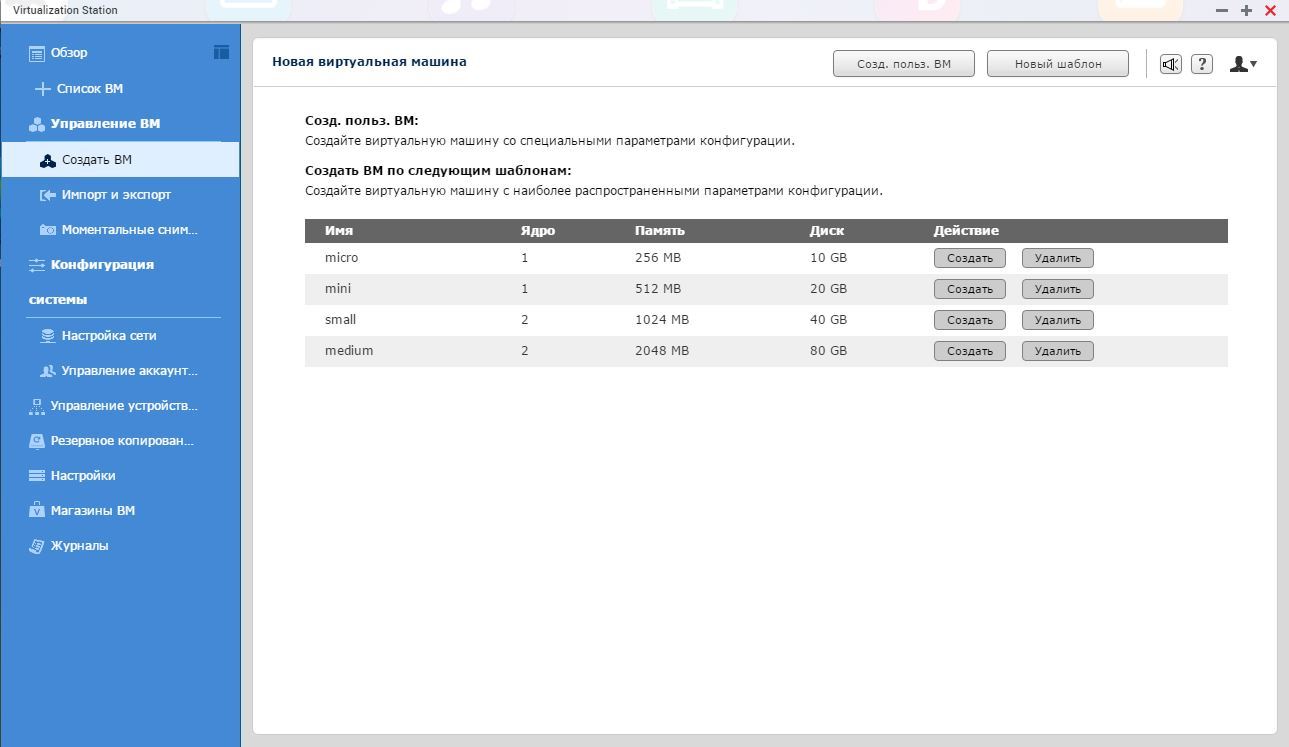This screenshot has height=747, width=1289.
Task: Open the user account dropdown
Action: (x=1243, y=64)
